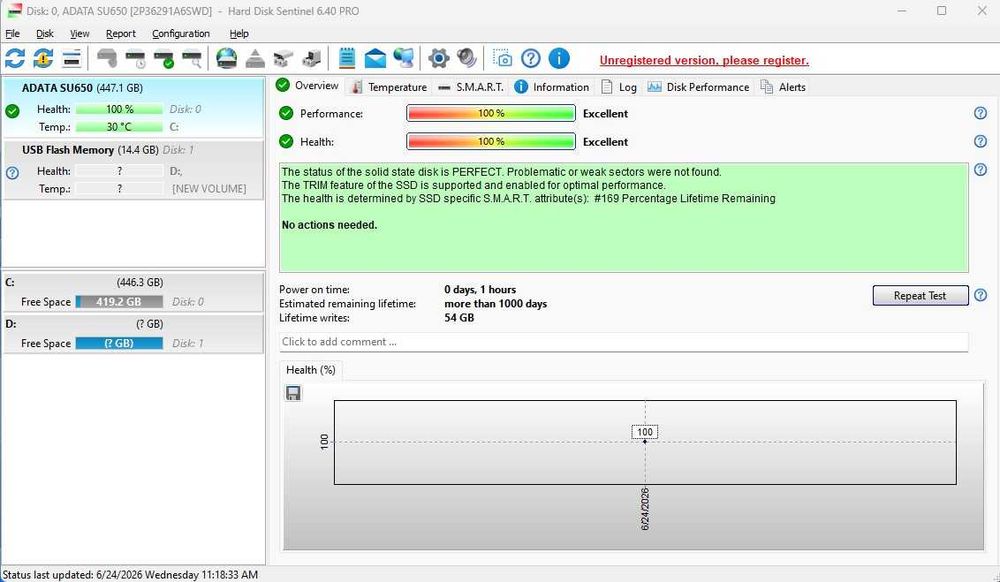Screen dimensions: 1000x582
Task: Select the D: partition entry
Action: click(133, 333)
